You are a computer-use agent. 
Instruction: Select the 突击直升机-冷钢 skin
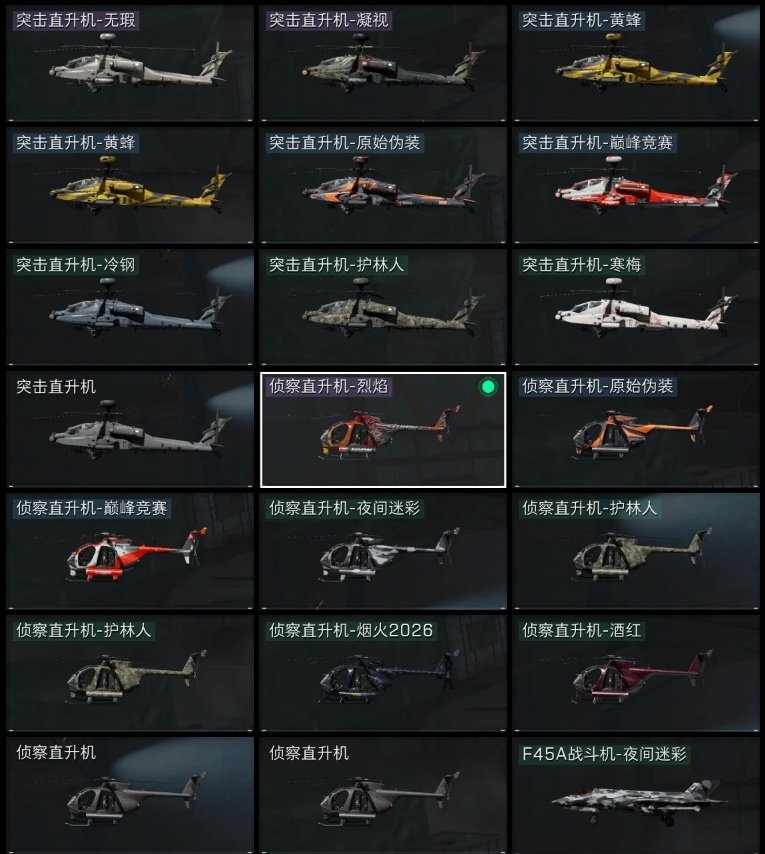point(130,307)
